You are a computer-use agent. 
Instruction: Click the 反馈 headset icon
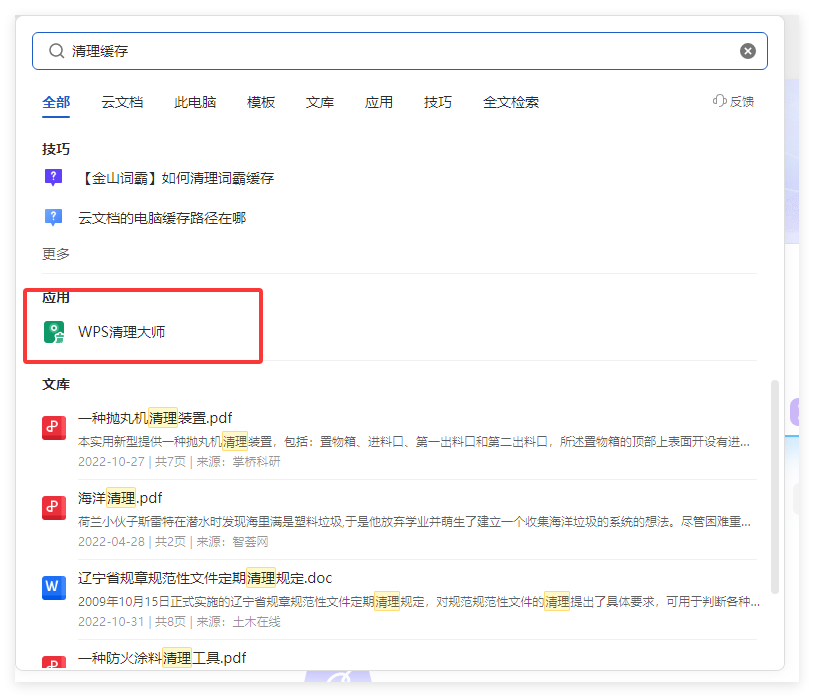[x=719, y=101]
